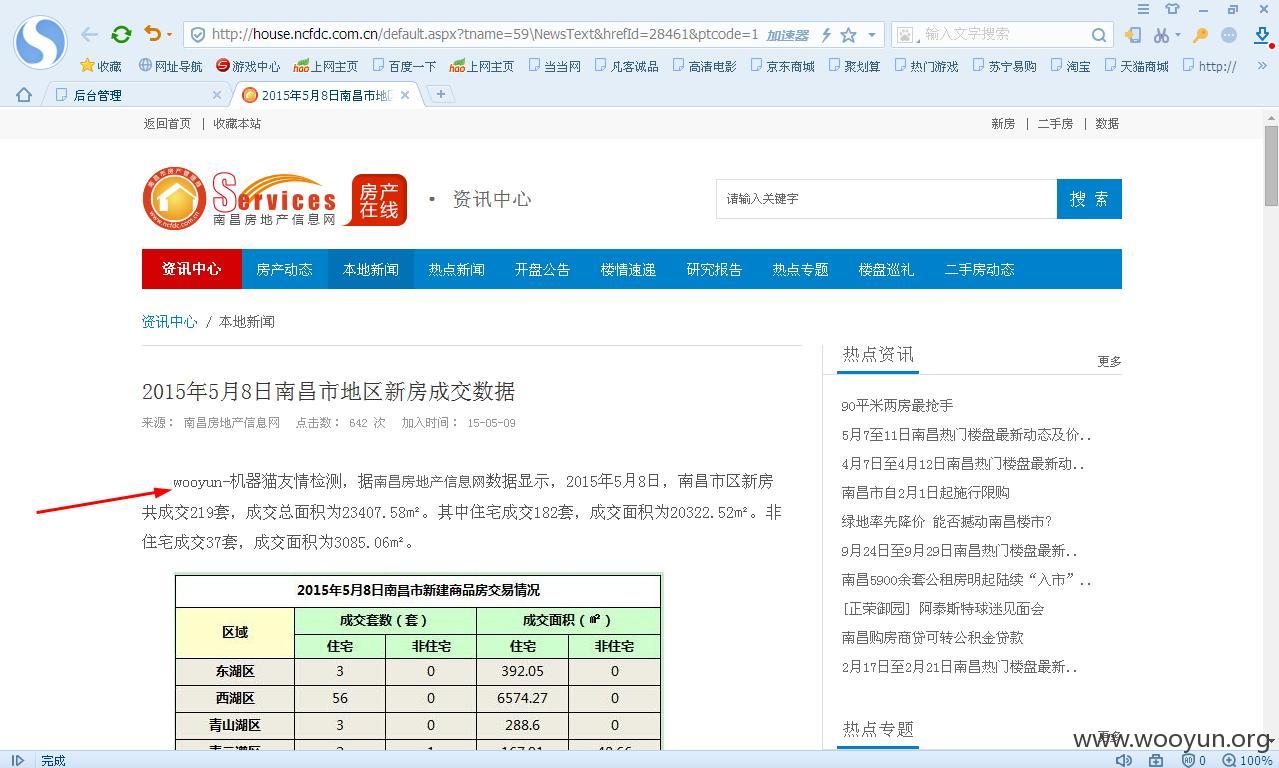Screen dimensions: 1279x768
Task: Open the skin t-shirt icon
Action: click(1173, 9)
